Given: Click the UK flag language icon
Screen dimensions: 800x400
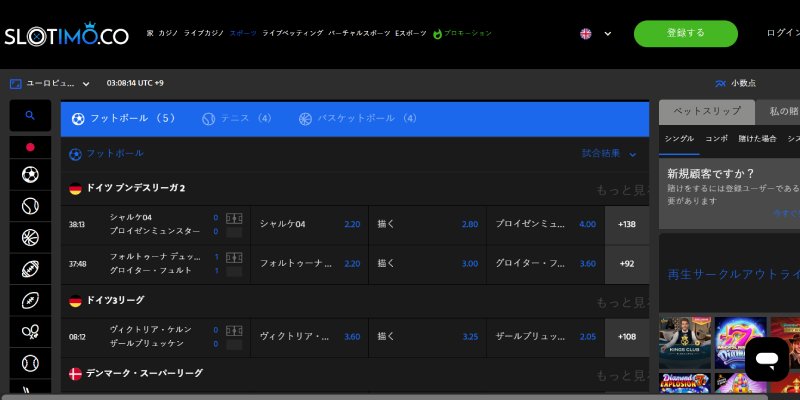Looking at the screenshot, I should pyautogui.click(x=586, y=34).
